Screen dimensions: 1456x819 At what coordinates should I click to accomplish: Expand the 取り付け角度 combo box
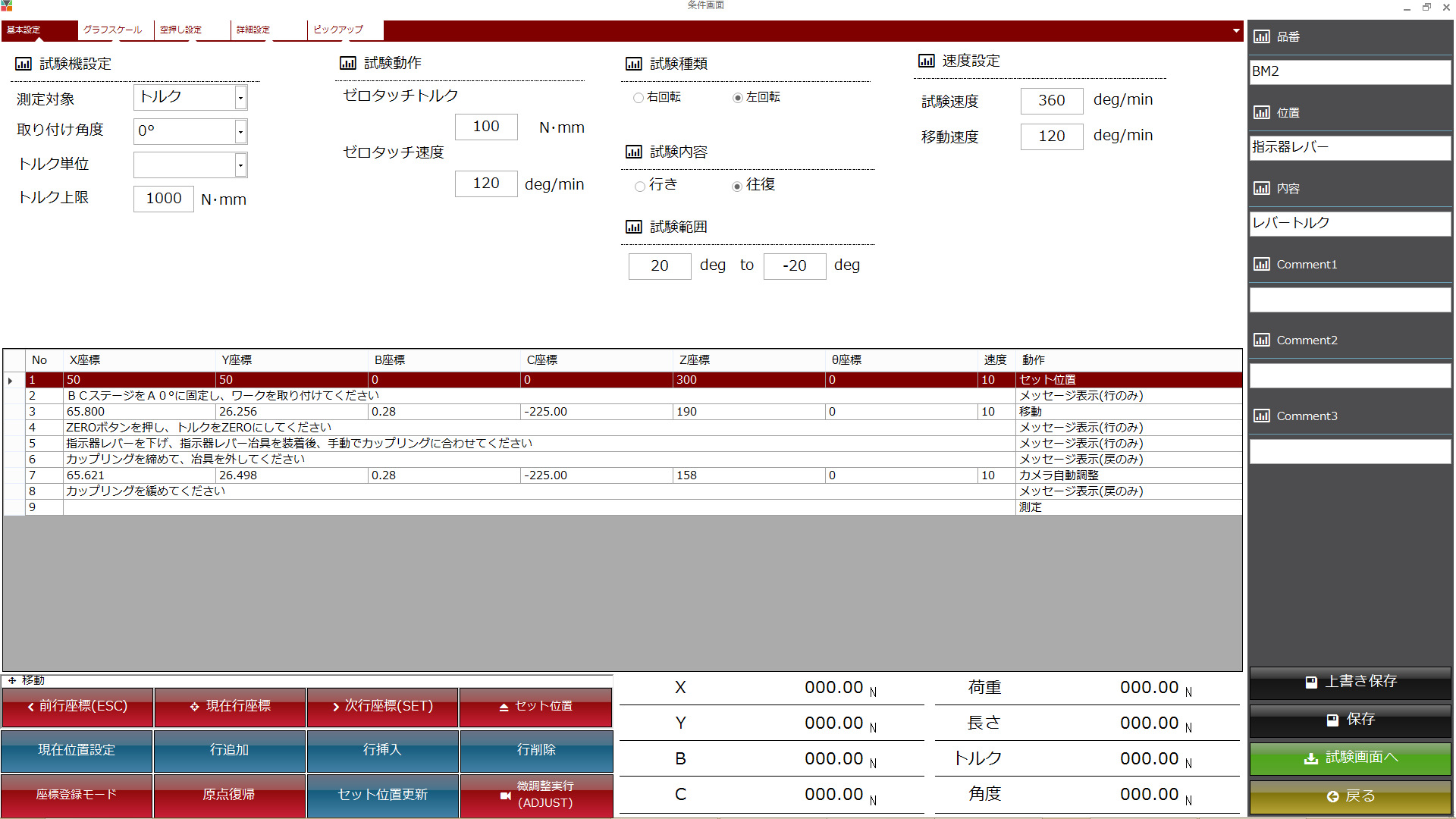(x=240, y=132)
